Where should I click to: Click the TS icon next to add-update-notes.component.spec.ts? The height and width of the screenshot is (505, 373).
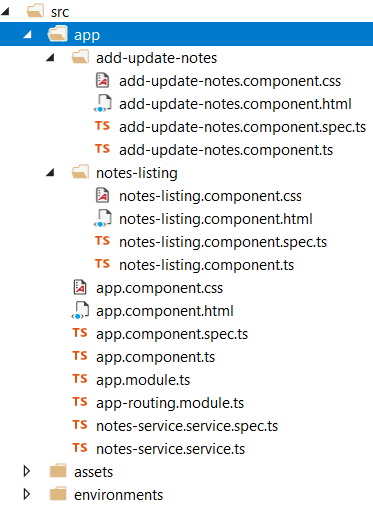point(102,126)
